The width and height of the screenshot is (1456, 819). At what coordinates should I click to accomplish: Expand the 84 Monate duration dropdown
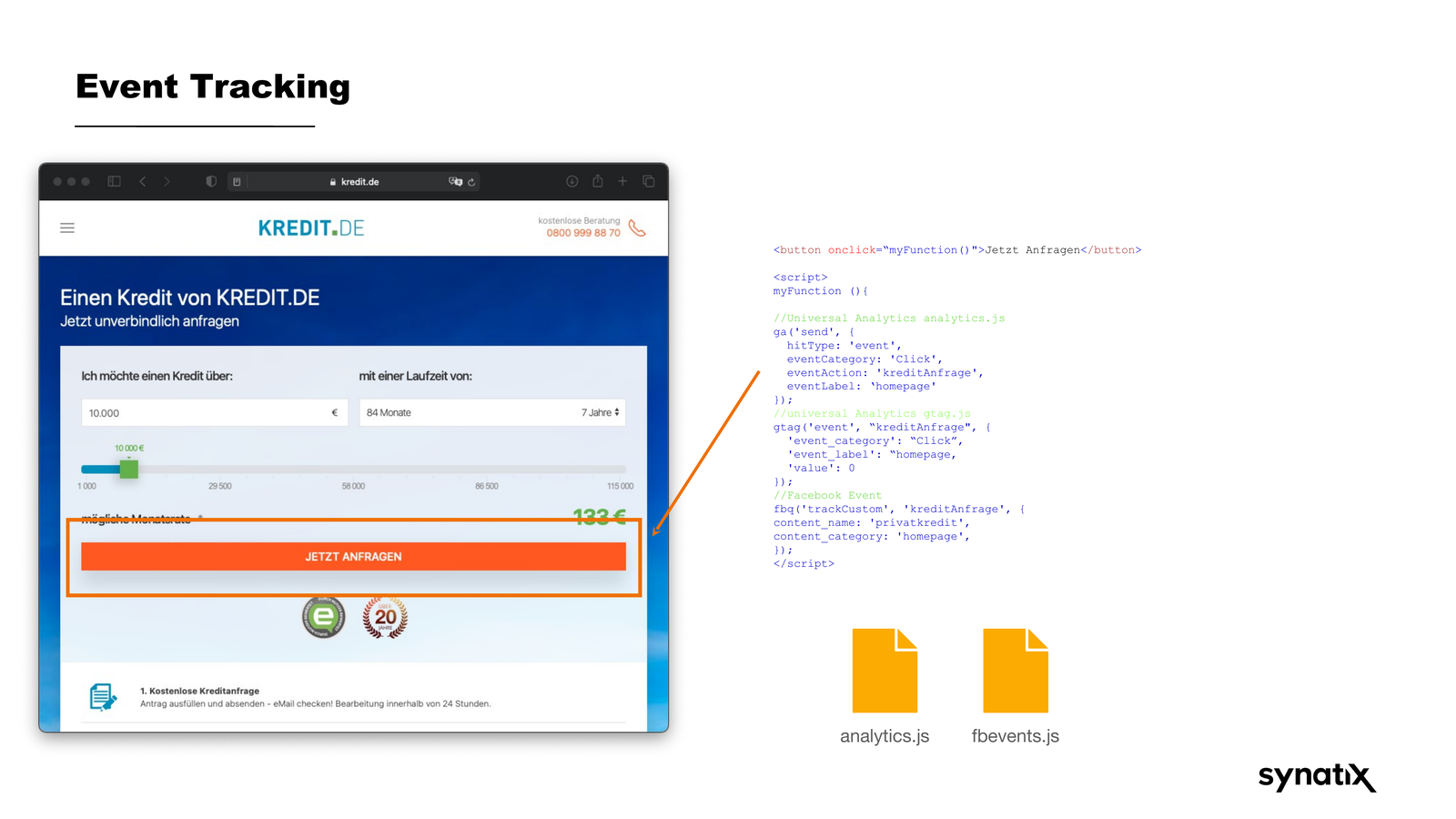coord(491,413)
